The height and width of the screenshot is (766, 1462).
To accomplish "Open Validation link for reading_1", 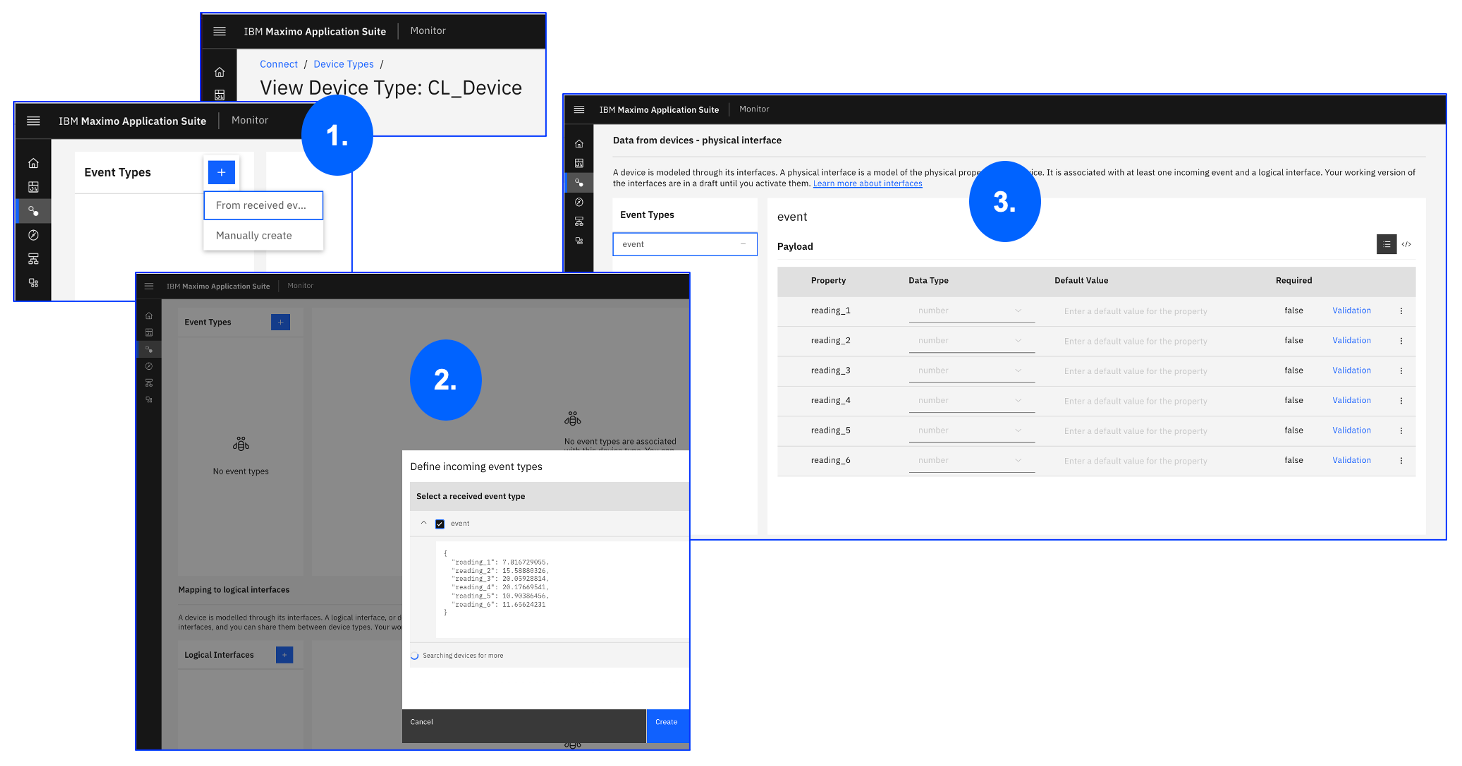I will point(1351,310).
